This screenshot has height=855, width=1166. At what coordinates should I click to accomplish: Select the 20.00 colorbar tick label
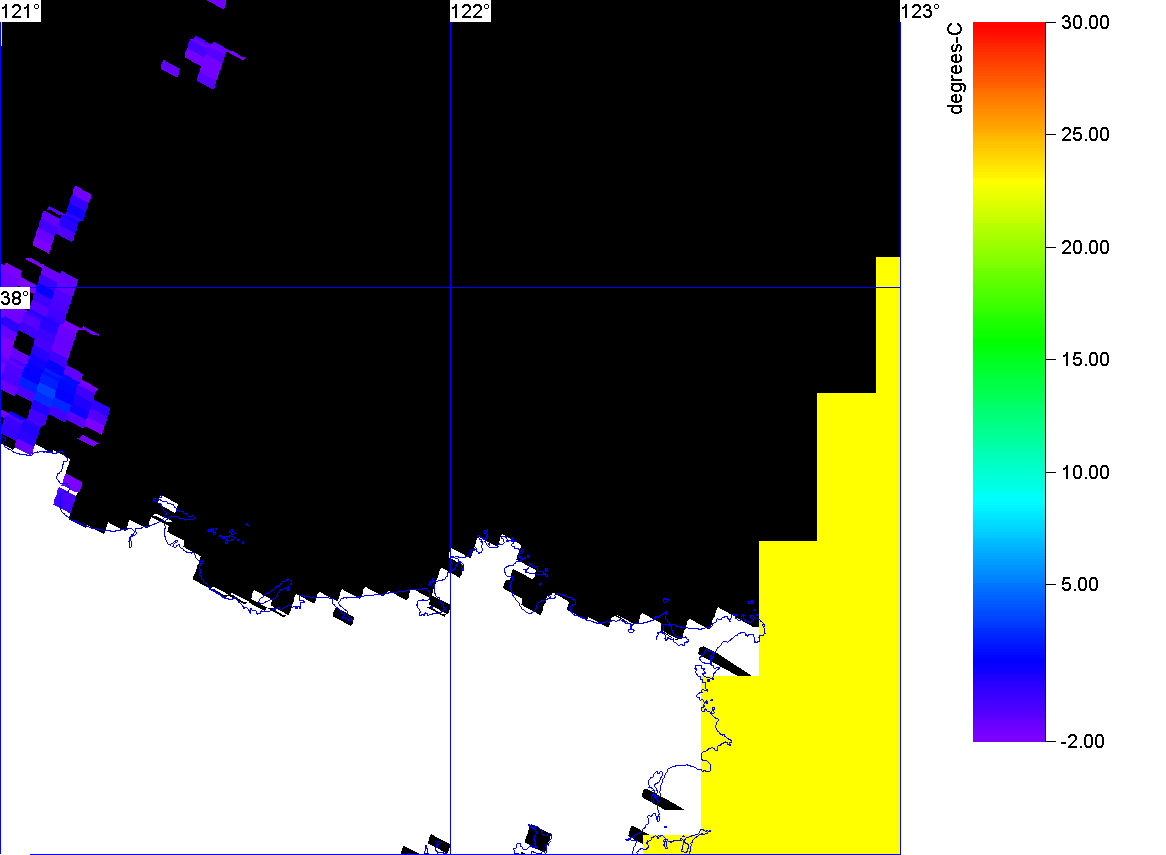[1084, 247]
